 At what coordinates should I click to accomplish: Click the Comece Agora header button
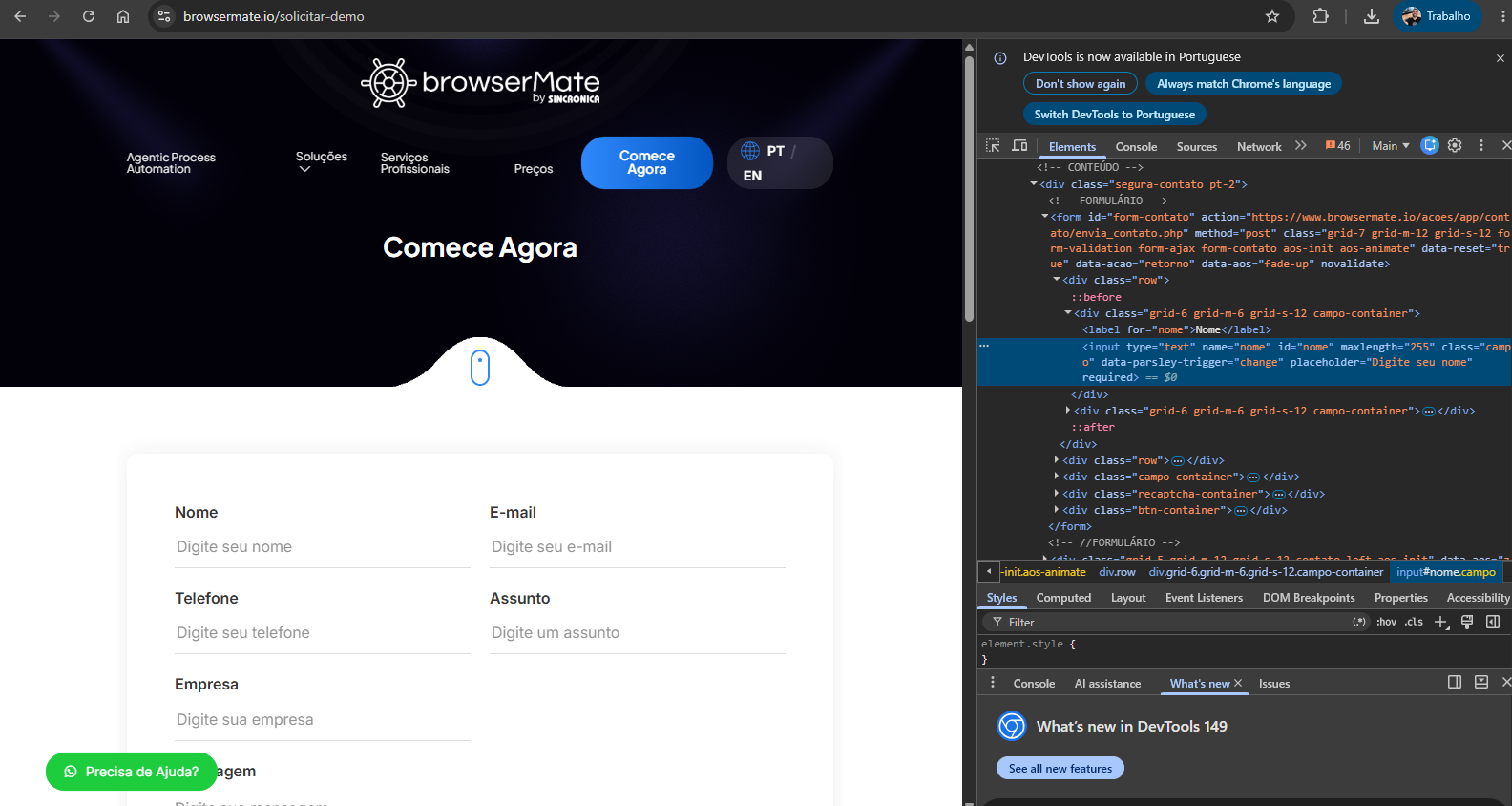tap(647, 162)
